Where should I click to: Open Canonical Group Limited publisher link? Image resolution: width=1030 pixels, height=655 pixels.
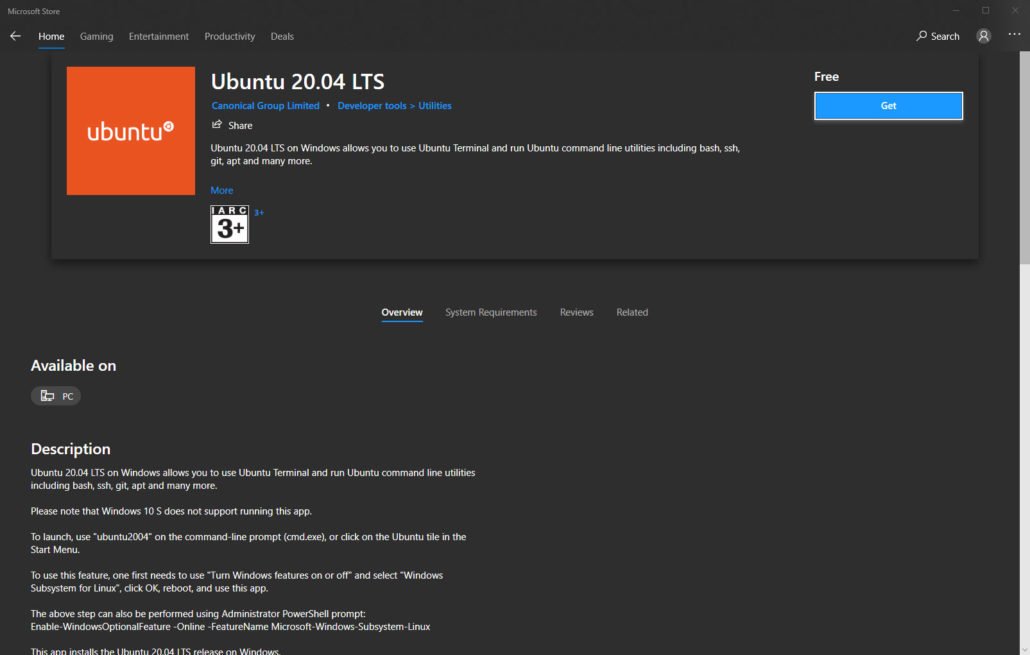(265, 106)
